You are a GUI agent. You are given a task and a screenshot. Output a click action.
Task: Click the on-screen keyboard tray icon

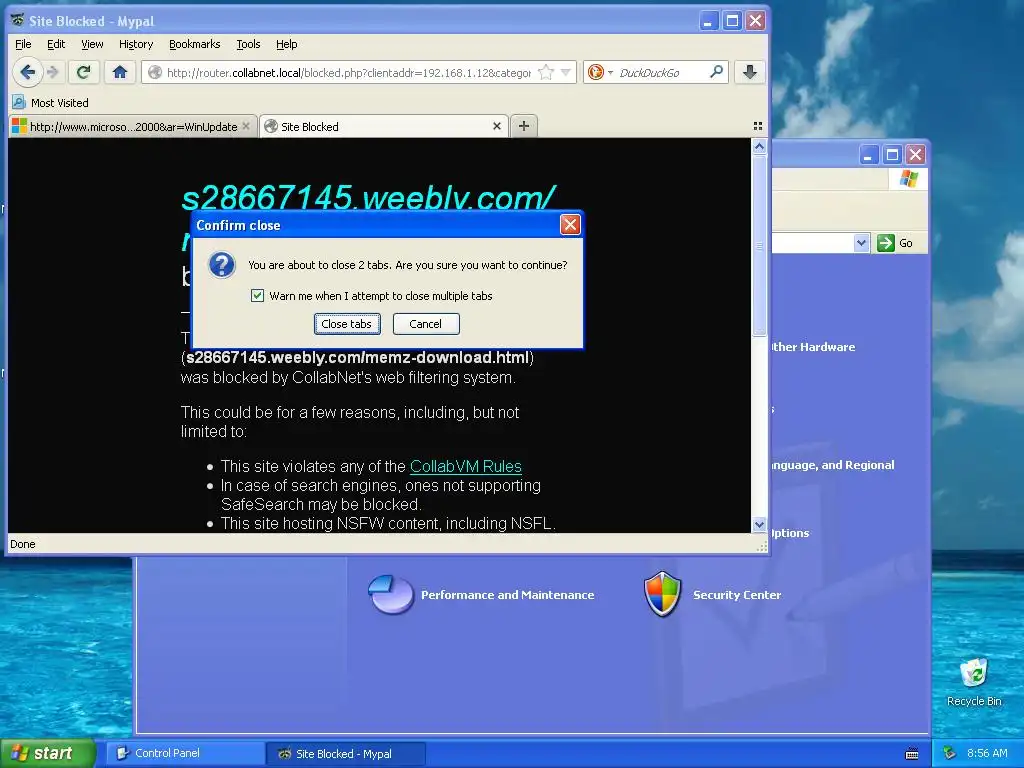tap(912, 754)
